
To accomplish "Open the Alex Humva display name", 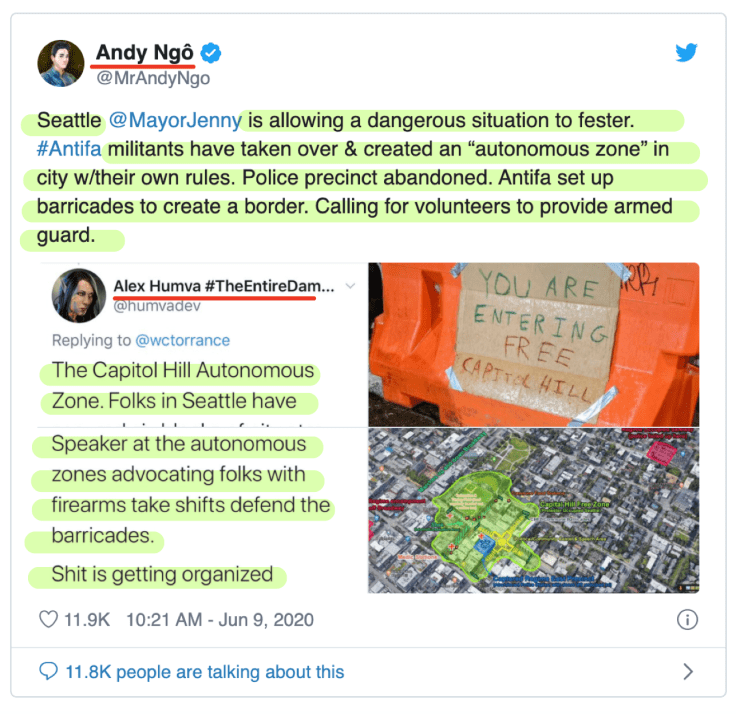I will pyautogui.click(x=224, y=286).
